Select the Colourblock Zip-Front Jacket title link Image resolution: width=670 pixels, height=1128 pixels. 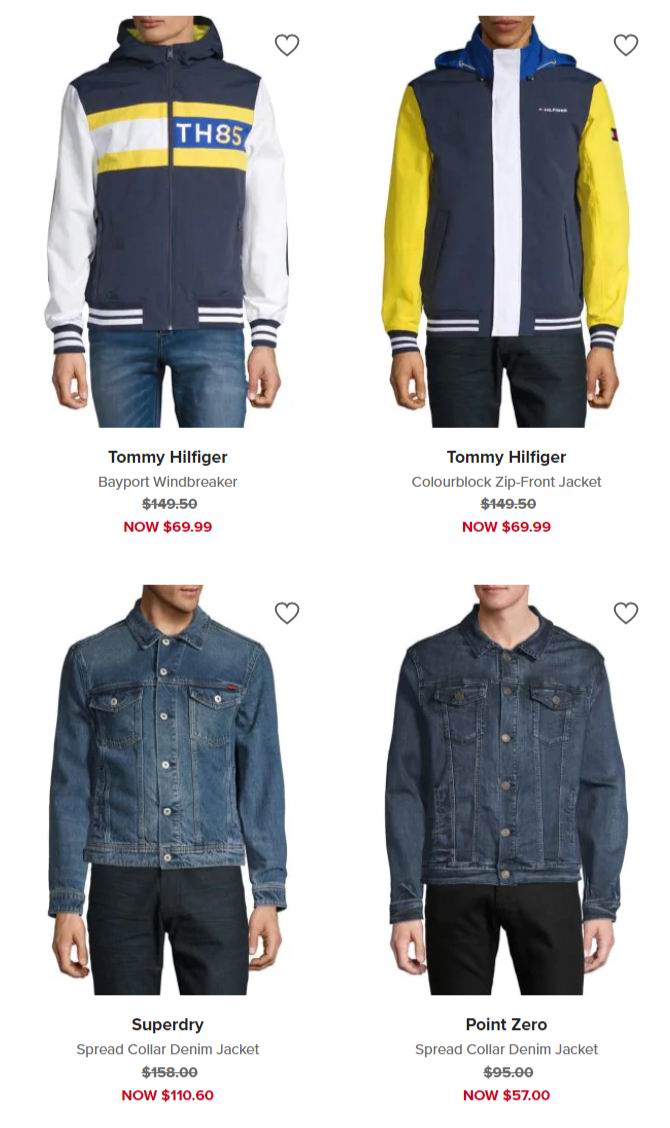[x=507, y=482]
